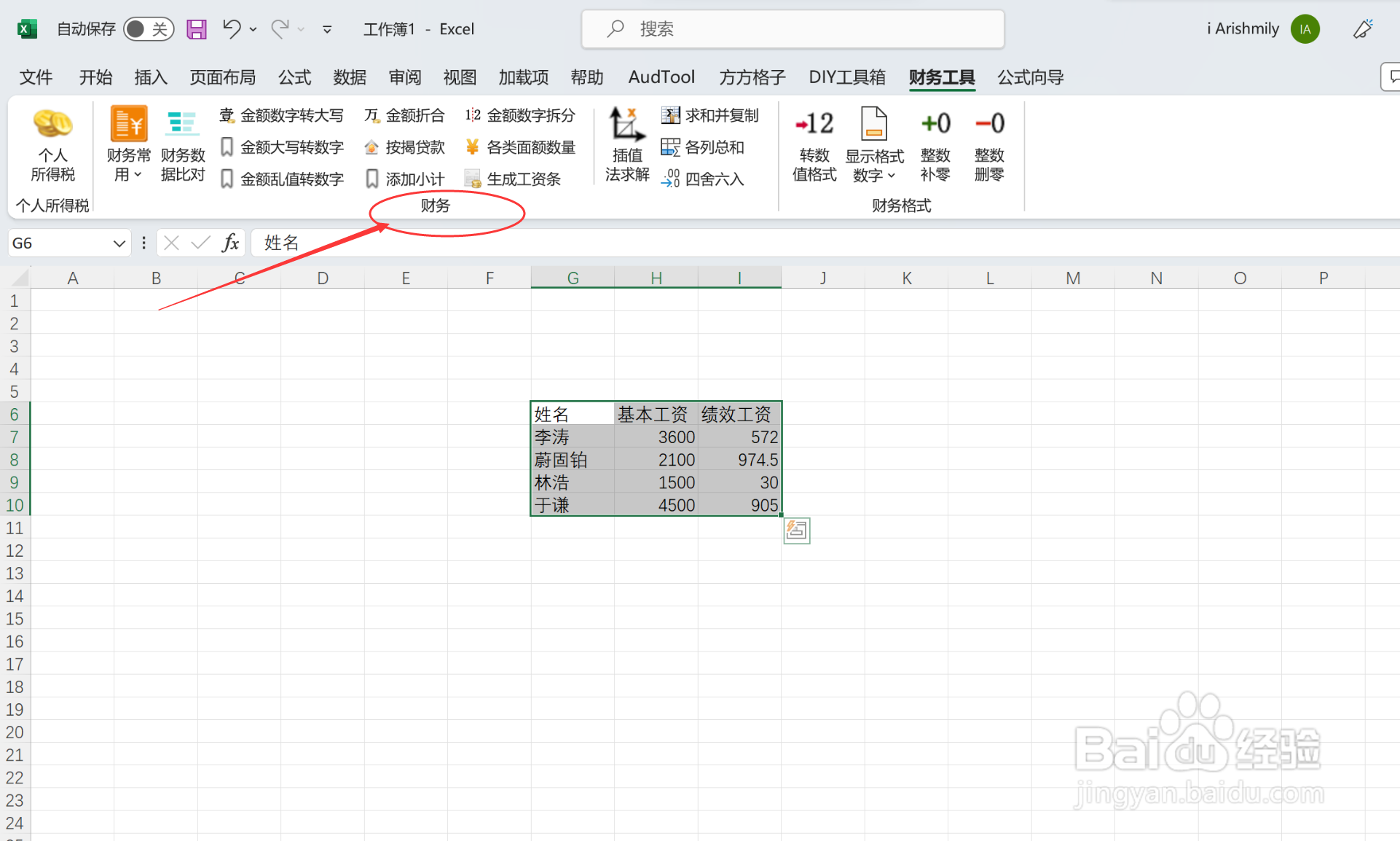Click the formula bar containing 姓名
This screenshot has width=1400, height=841.
click(825, 243)
